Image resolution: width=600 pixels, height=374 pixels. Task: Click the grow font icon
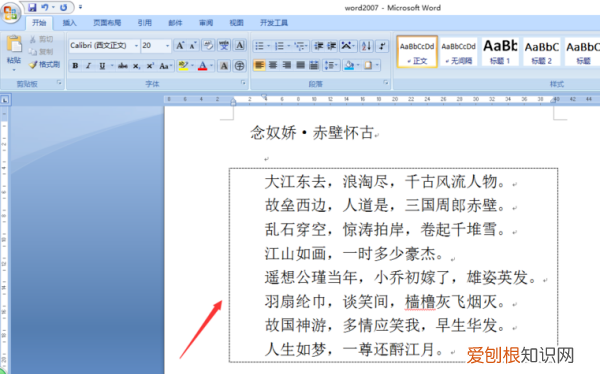point(179,46)
